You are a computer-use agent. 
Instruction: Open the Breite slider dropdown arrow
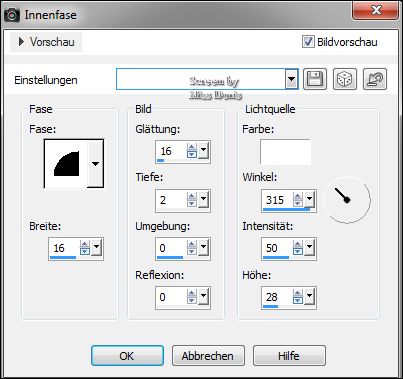tap(96, 247)
